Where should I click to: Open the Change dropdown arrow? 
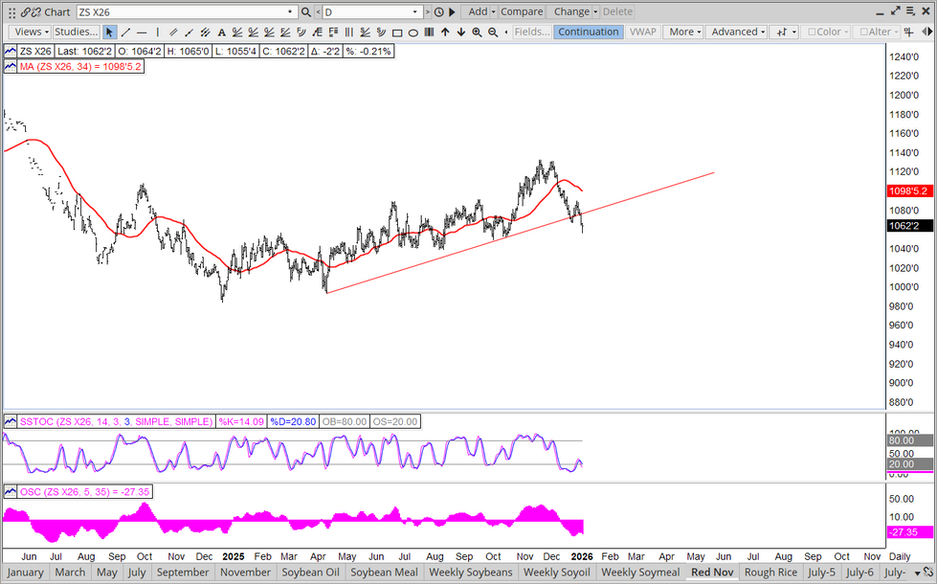595,12
